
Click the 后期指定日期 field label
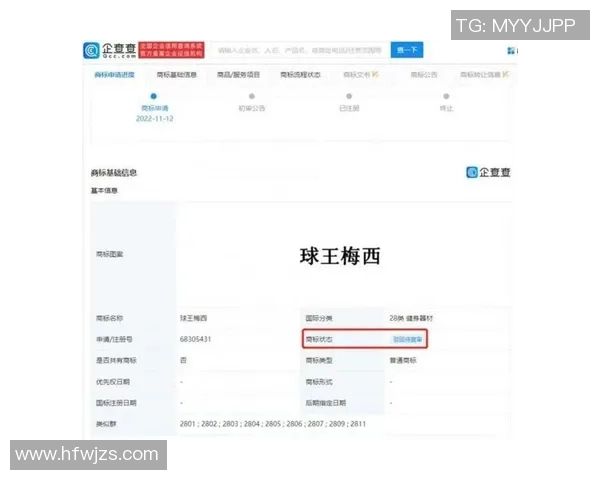point(326,403)
